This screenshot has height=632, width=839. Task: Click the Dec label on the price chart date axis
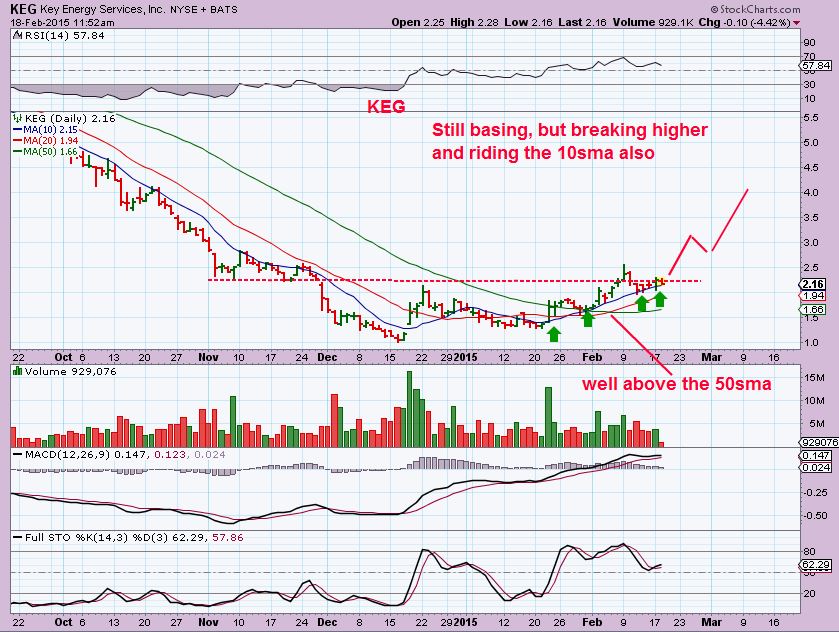click(327, 357)
